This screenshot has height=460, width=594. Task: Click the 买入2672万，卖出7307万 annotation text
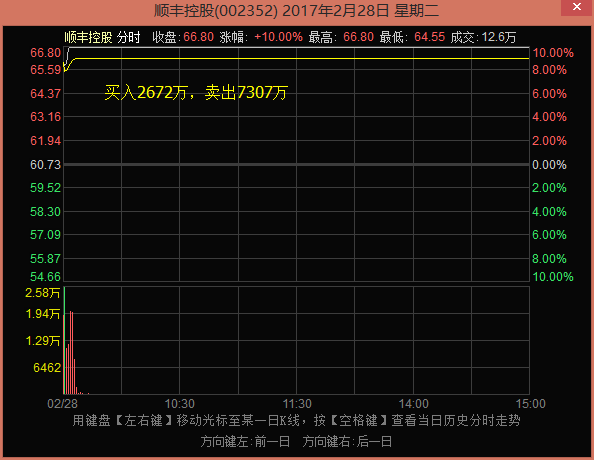coord(196,92)
